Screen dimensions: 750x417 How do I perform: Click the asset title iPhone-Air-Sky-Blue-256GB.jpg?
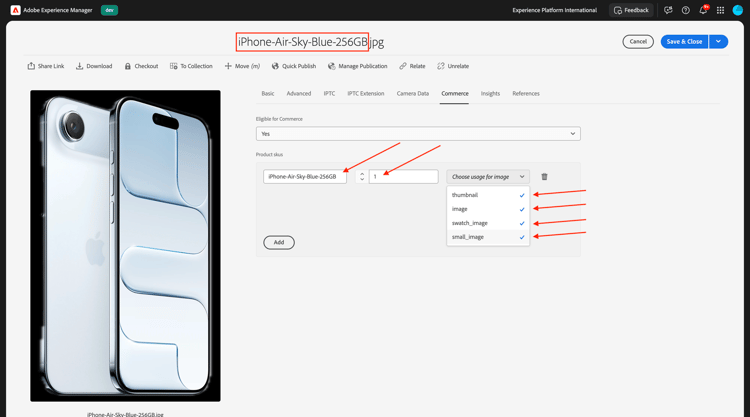pyautogui.click(x=311, y=42)
